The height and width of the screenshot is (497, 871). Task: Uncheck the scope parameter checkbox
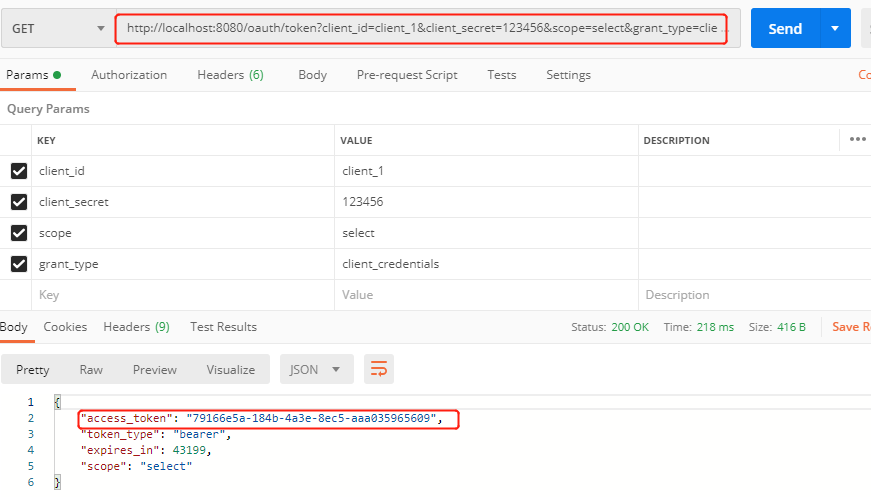coord(19,233)
